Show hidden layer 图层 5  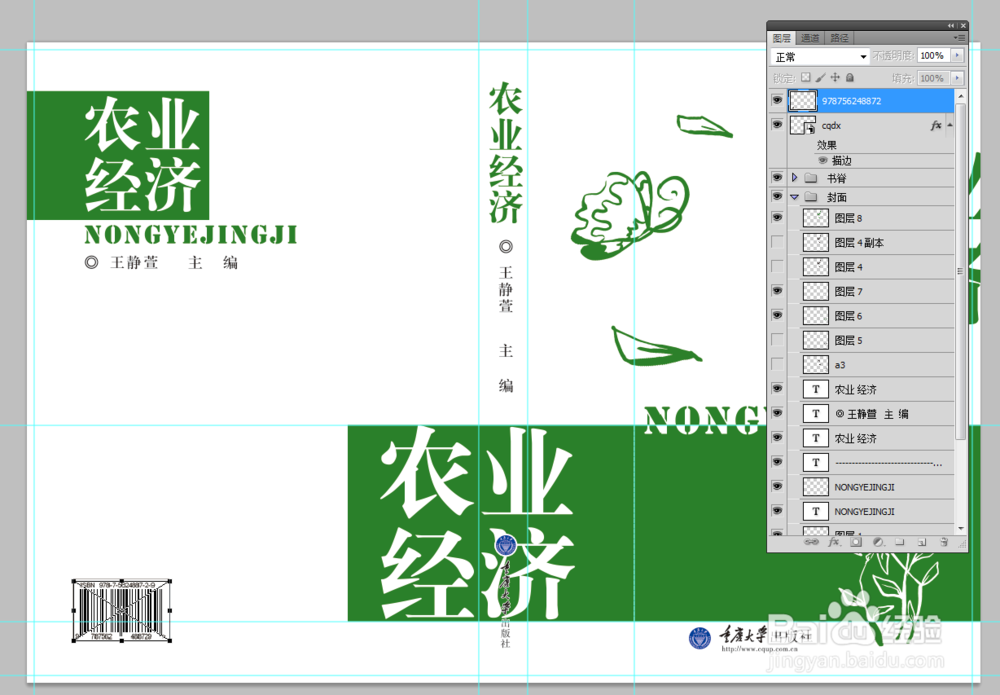coord(777,339)
